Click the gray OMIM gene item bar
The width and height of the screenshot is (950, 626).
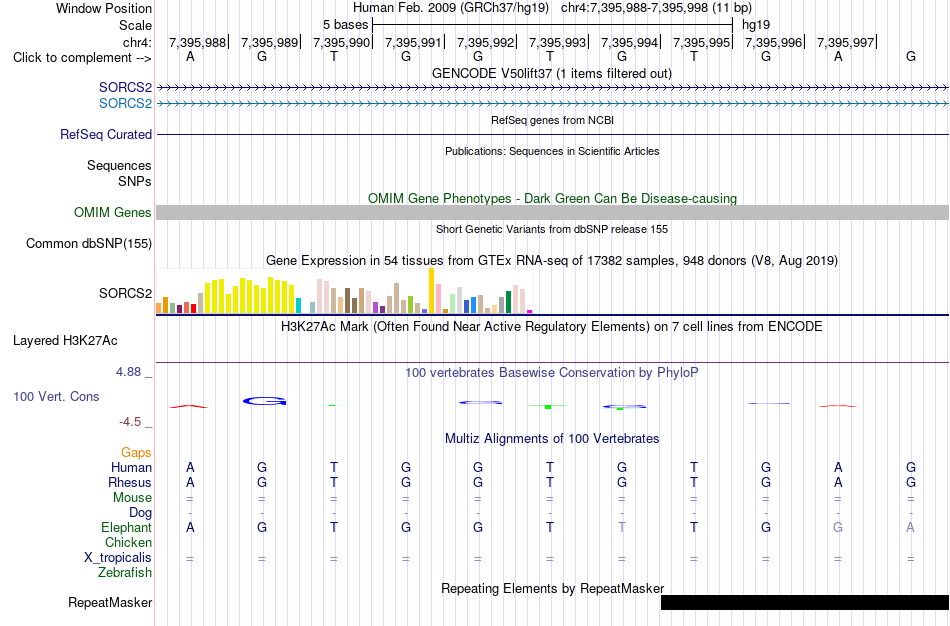point(552,212)
